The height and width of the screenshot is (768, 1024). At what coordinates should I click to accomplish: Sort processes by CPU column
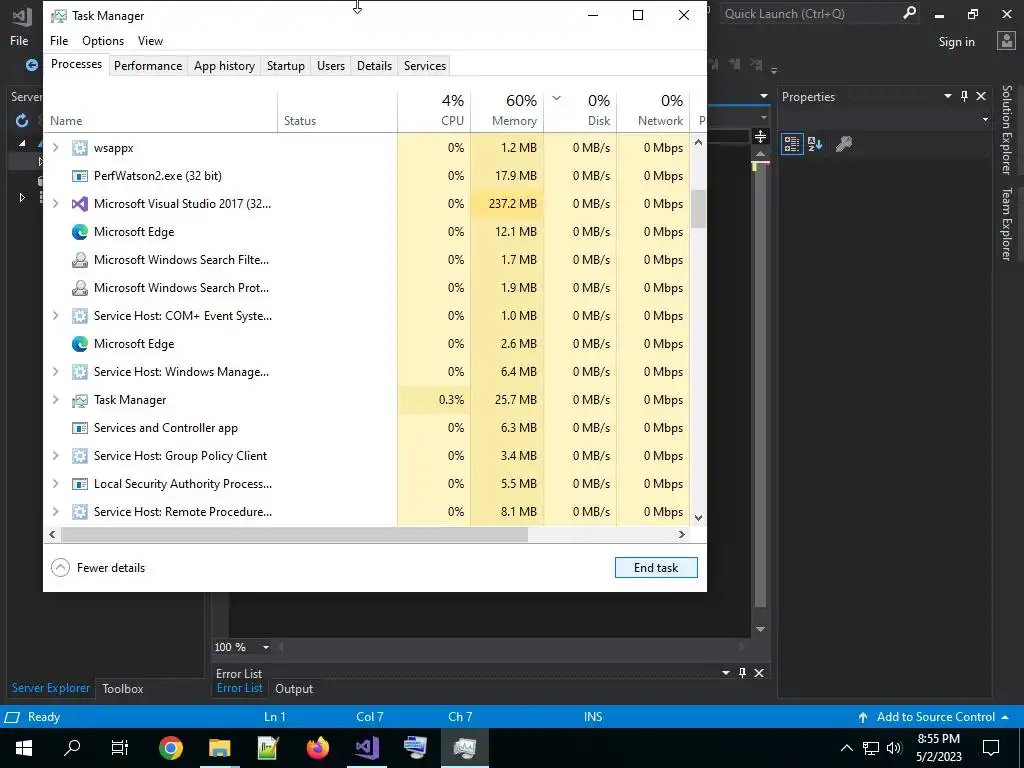434,110
